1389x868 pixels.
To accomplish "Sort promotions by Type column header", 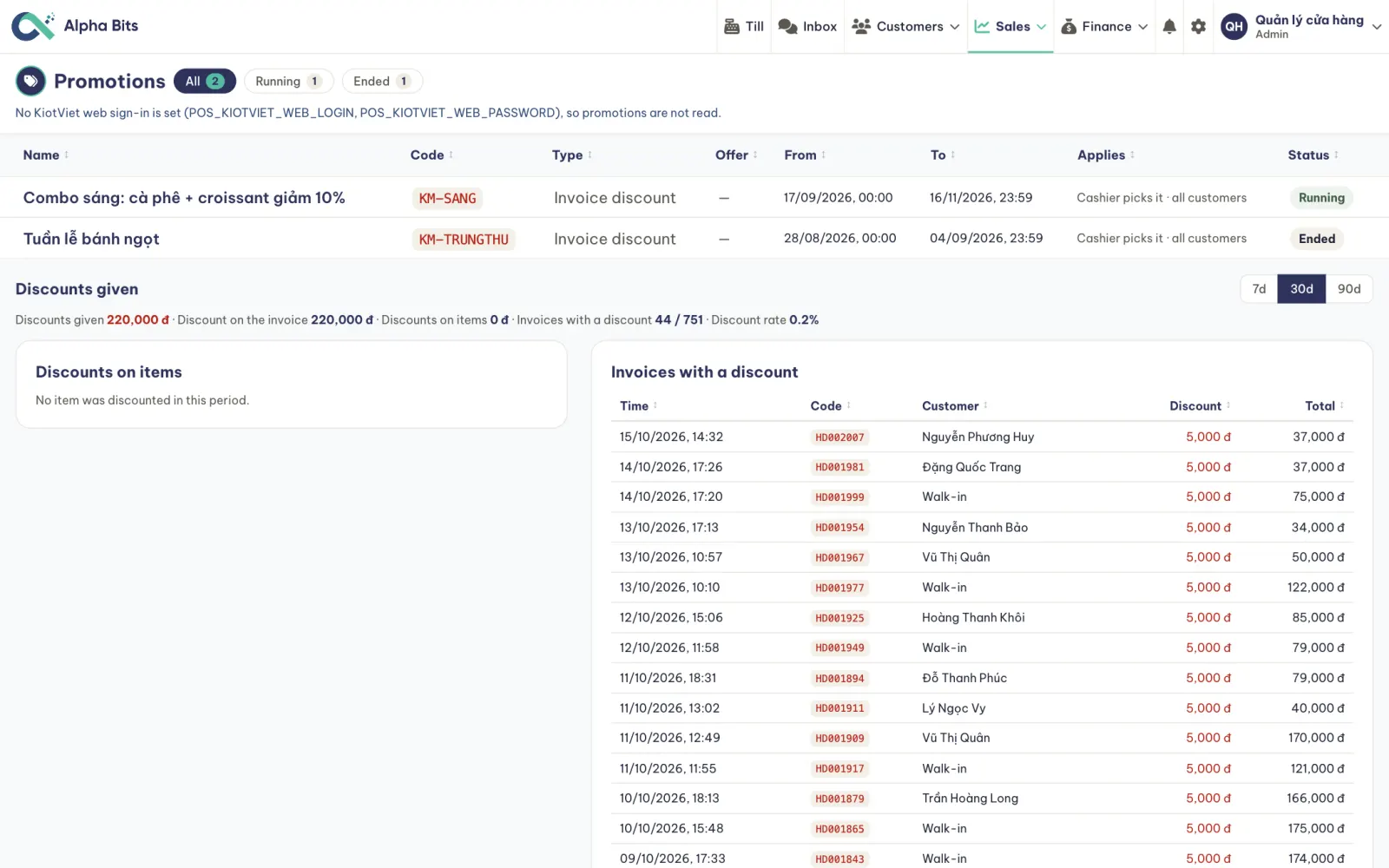I will tap(571, 155).
